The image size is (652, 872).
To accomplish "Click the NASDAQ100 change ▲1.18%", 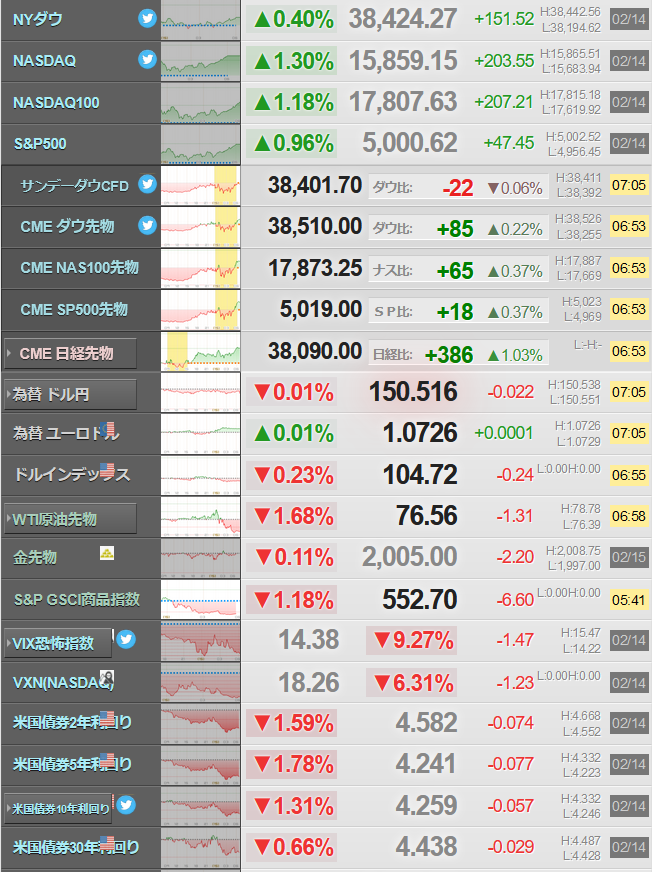I will [292, 102].
